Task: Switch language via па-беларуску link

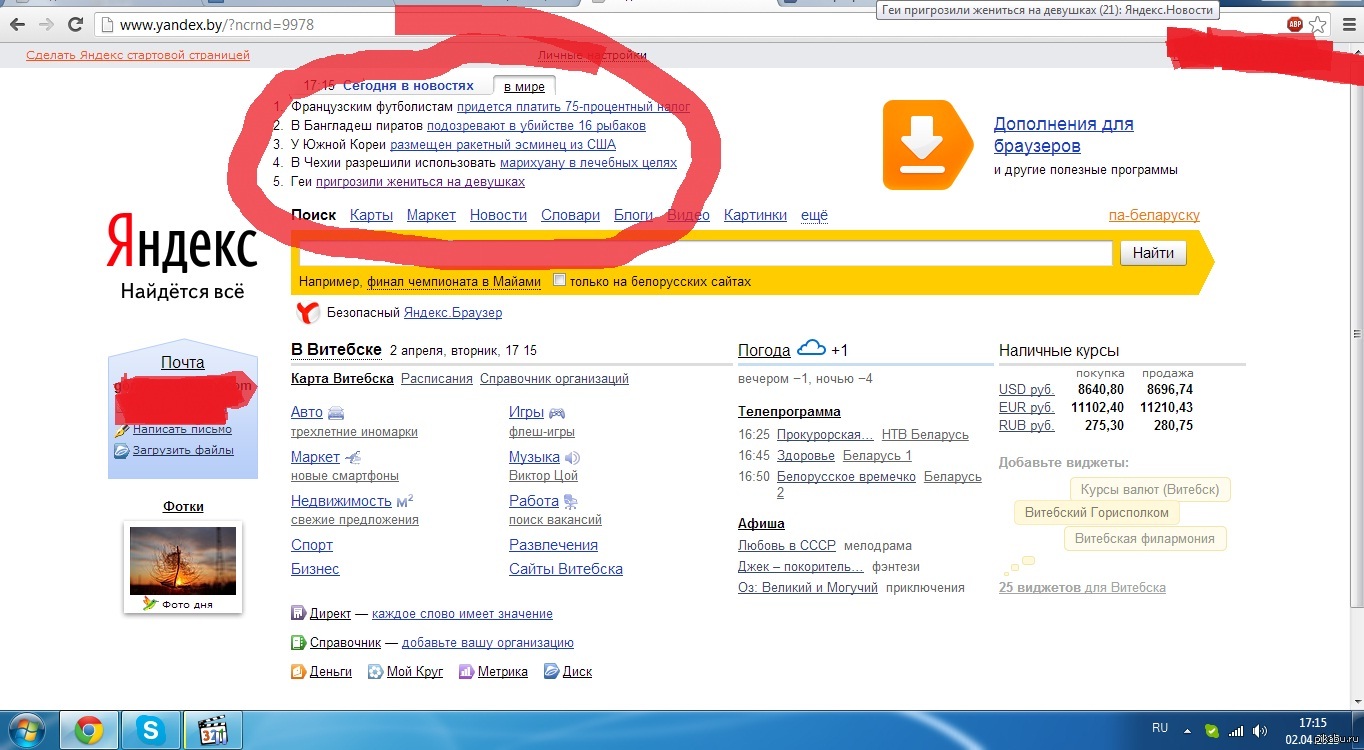Action: click(x=1154, y=215)
